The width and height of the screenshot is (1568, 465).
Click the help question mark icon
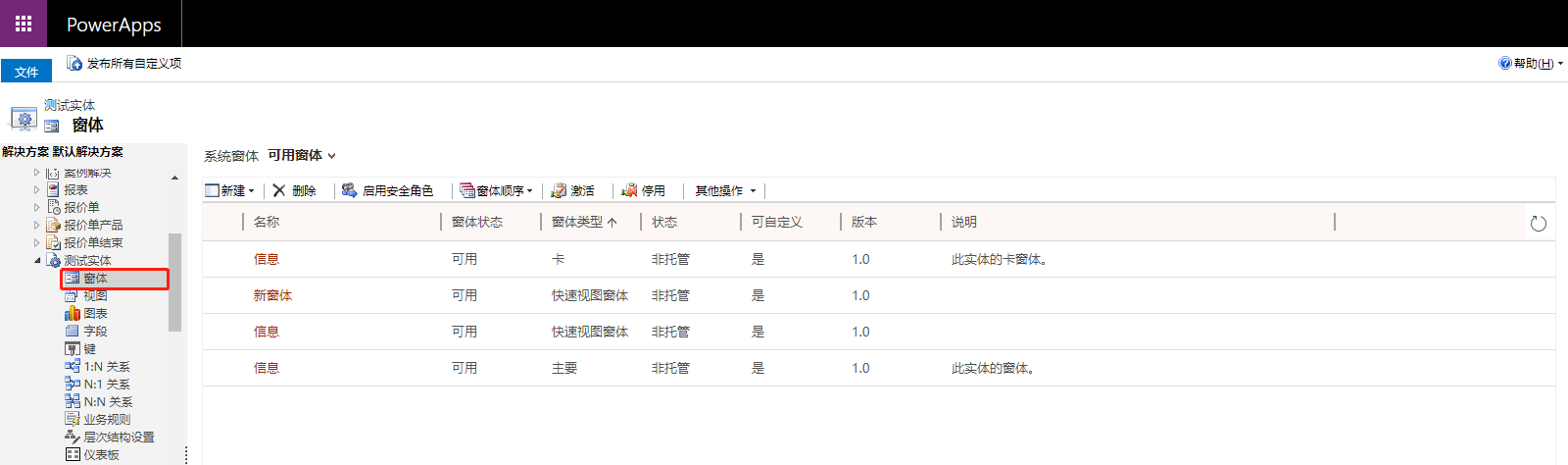pos(1505,63)
